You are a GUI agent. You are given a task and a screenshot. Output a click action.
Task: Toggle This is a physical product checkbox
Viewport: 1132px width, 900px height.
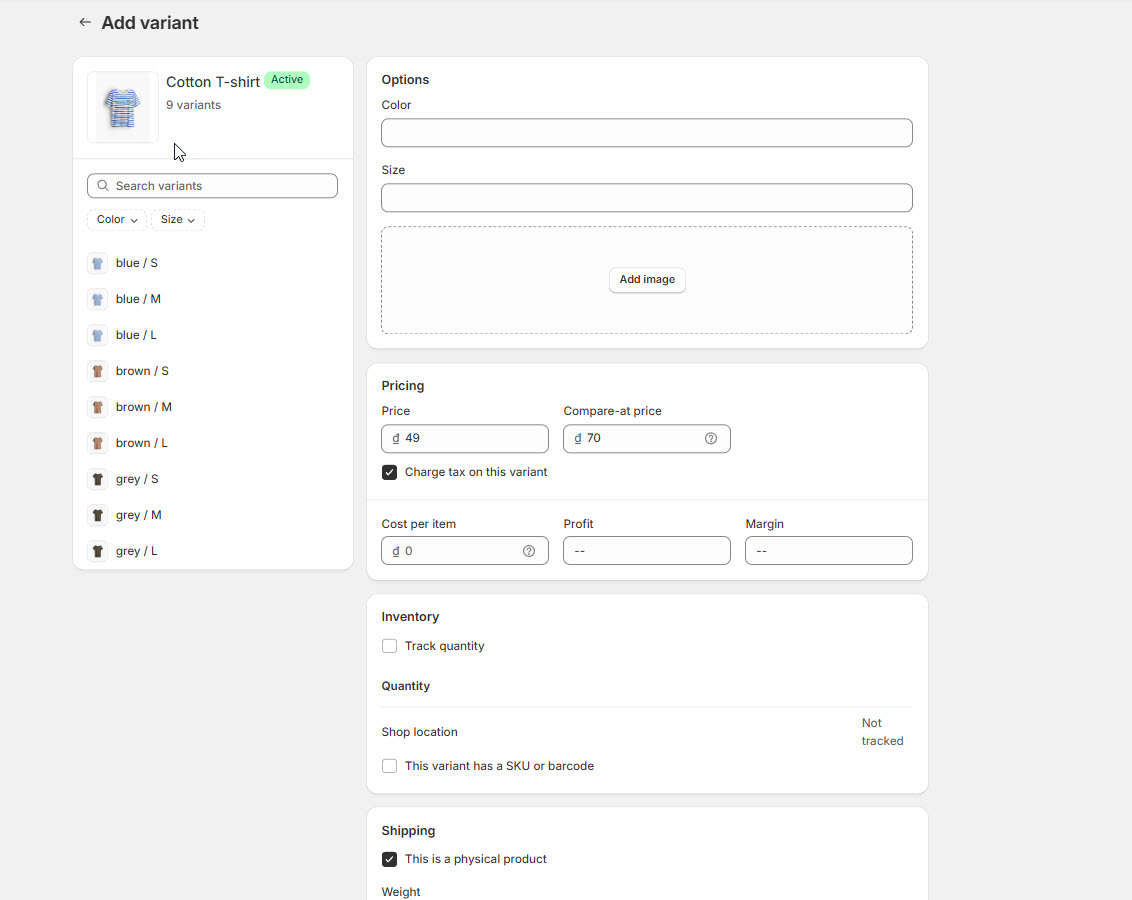click(x=390, y=859)
